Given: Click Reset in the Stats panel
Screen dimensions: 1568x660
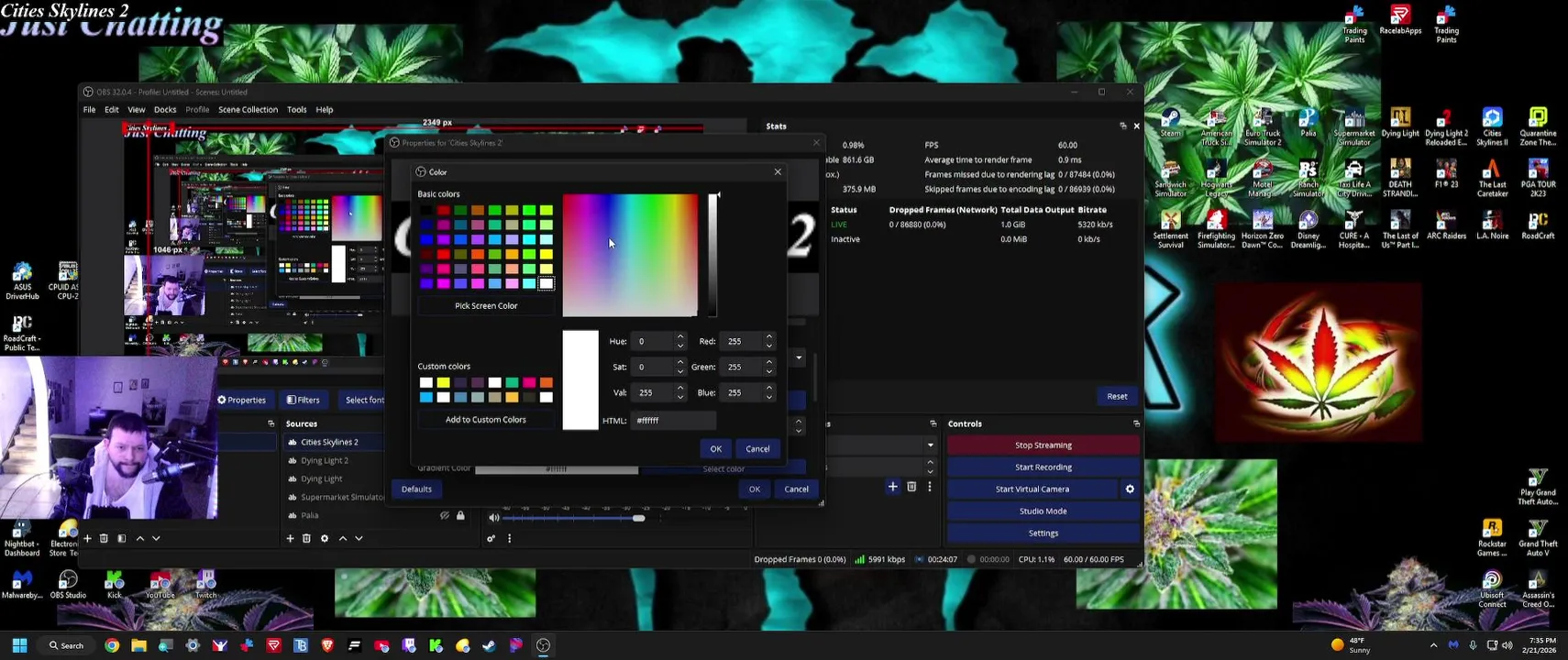Looking at the screenshot, I should tap(1117, 396).
